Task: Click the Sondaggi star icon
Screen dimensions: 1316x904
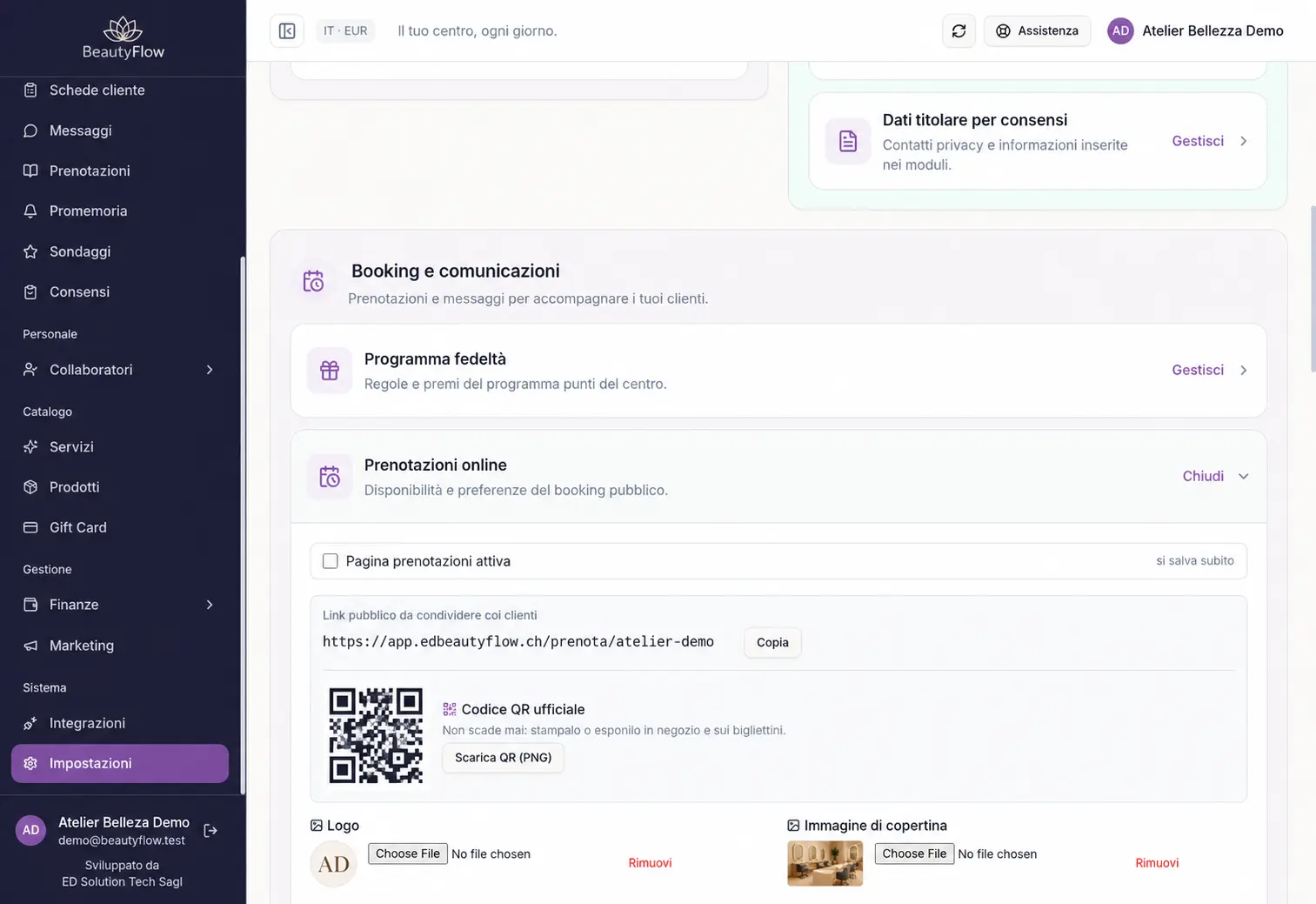Action: (x=30, y=251)
